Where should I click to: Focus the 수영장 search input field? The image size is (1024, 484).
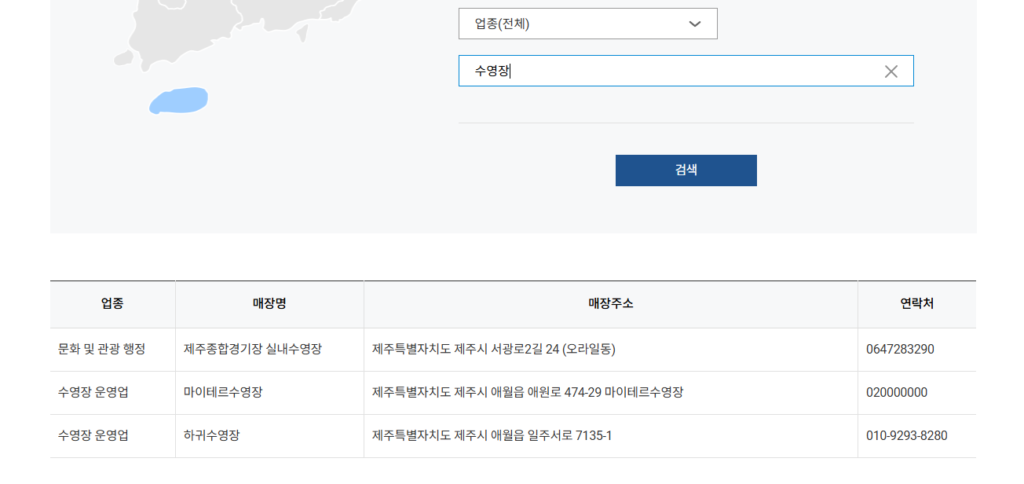pos(686,71)
